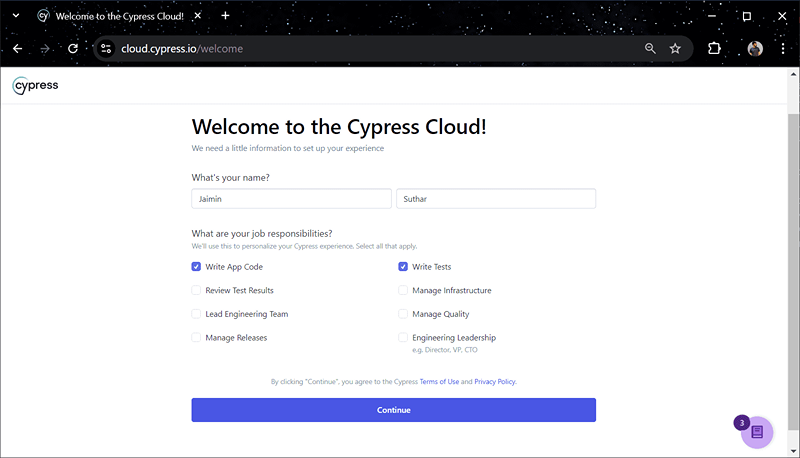
Task: Click the page vertical scrollbar
Action: point(793,270)
